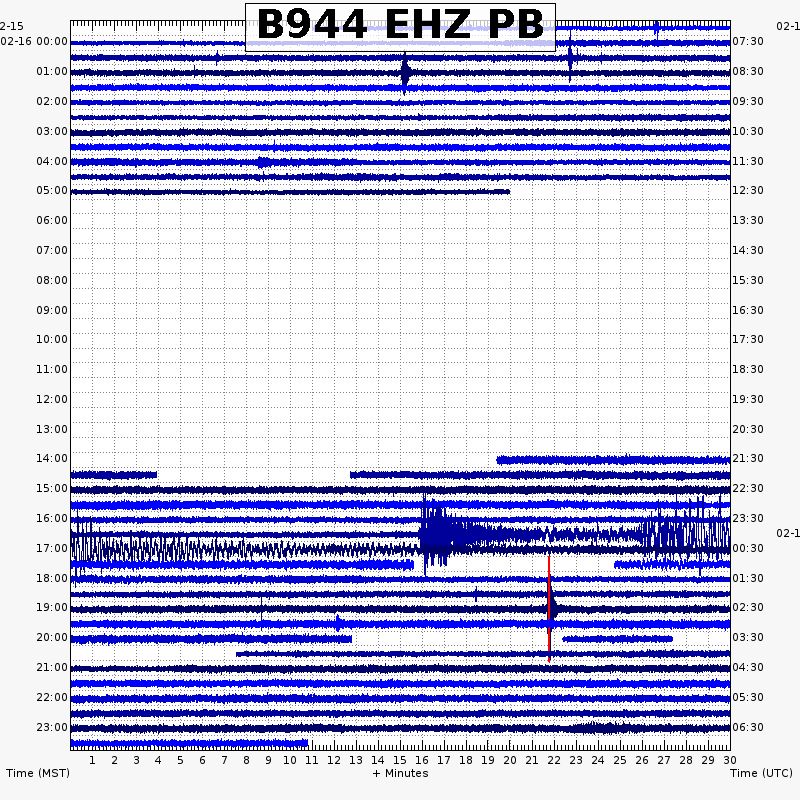The width and height of the screenshot is (800, 800).
Task: Click the 06:00 MST row label
Action: pos(52,220)
